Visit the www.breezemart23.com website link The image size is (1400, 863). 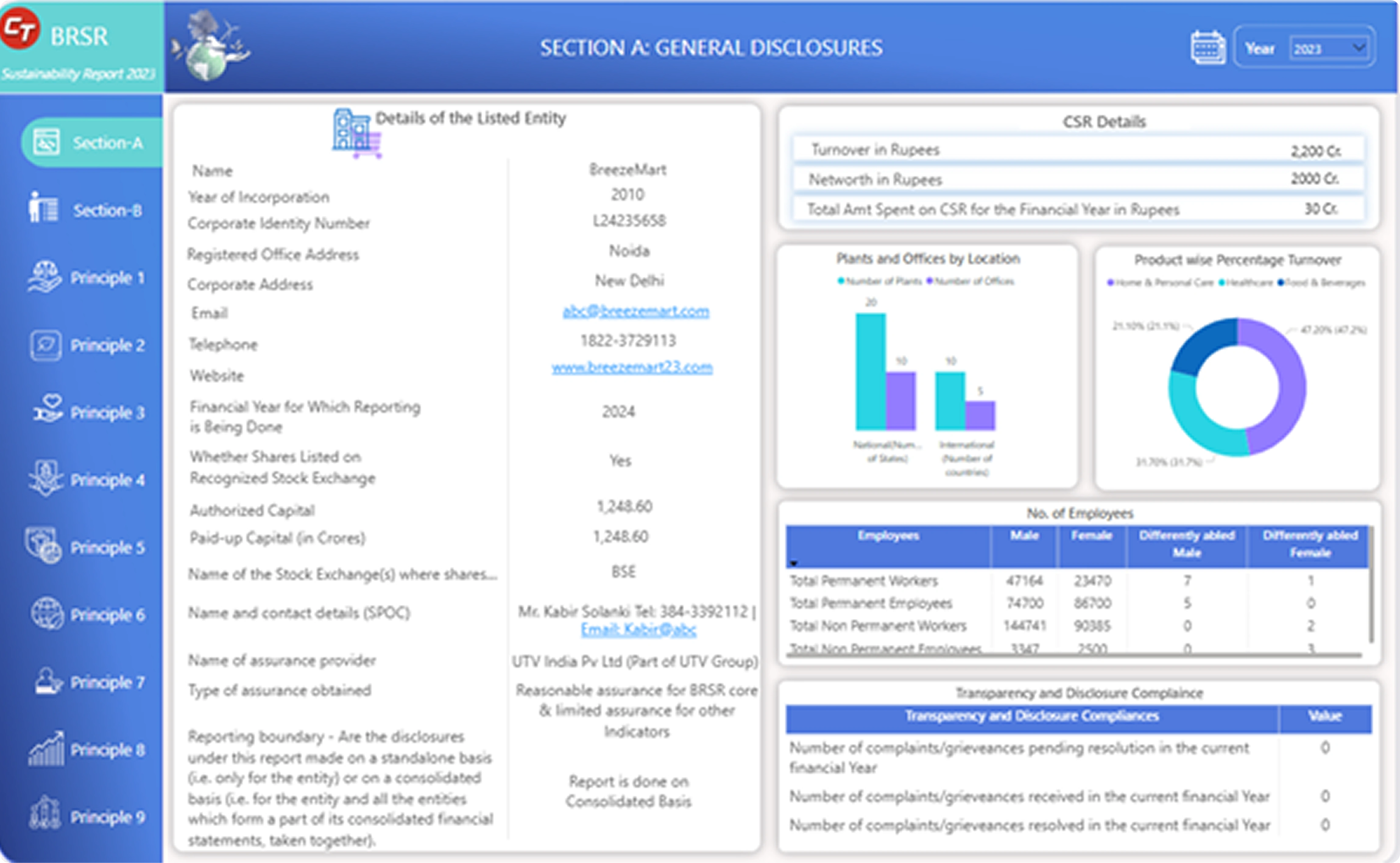click(x=631, y=367)
